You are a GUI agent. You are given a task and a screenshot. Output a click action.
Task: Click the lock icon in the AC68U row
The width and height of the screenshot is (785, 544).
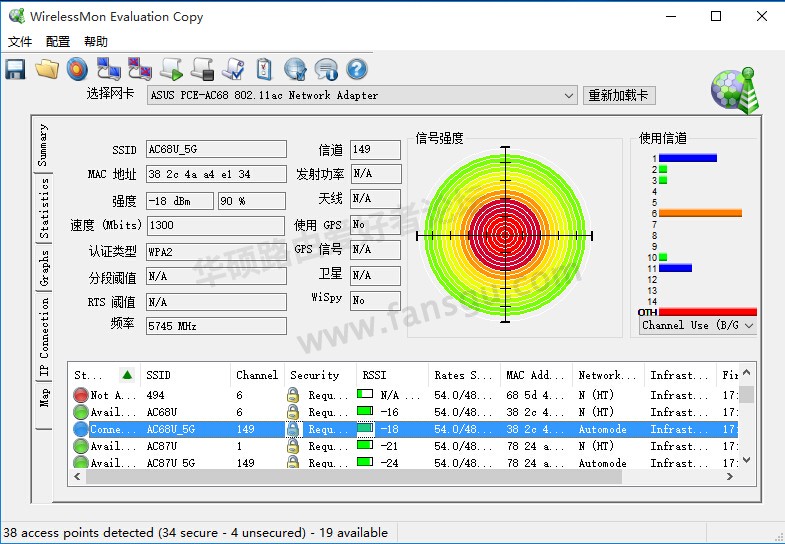click(x=293, y=412)
